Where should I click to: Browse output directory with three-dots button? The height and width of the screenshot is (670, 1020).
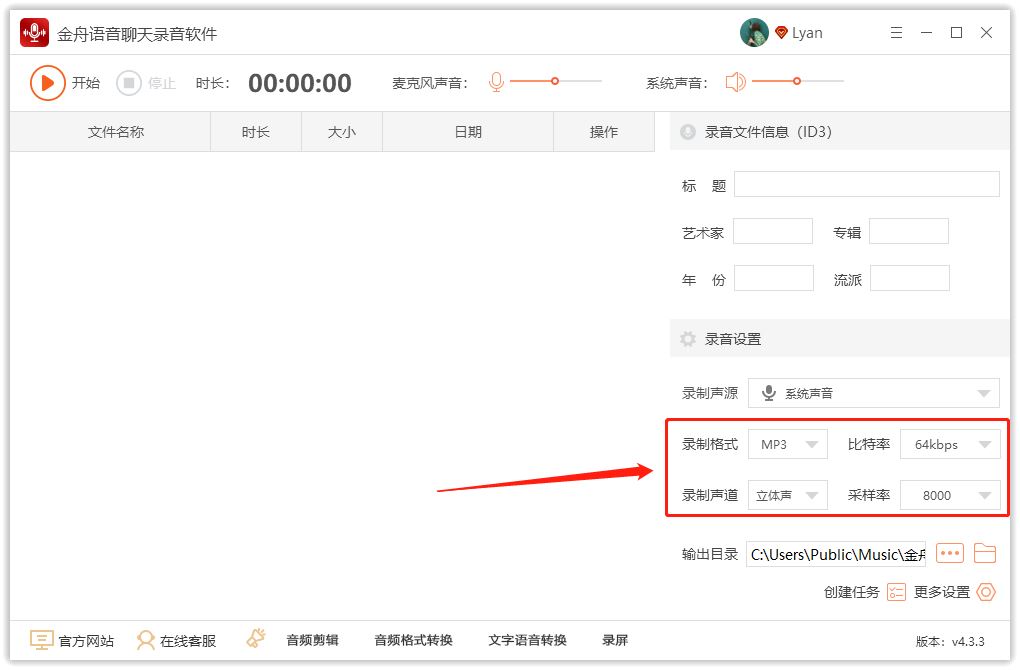click(949, 553)
